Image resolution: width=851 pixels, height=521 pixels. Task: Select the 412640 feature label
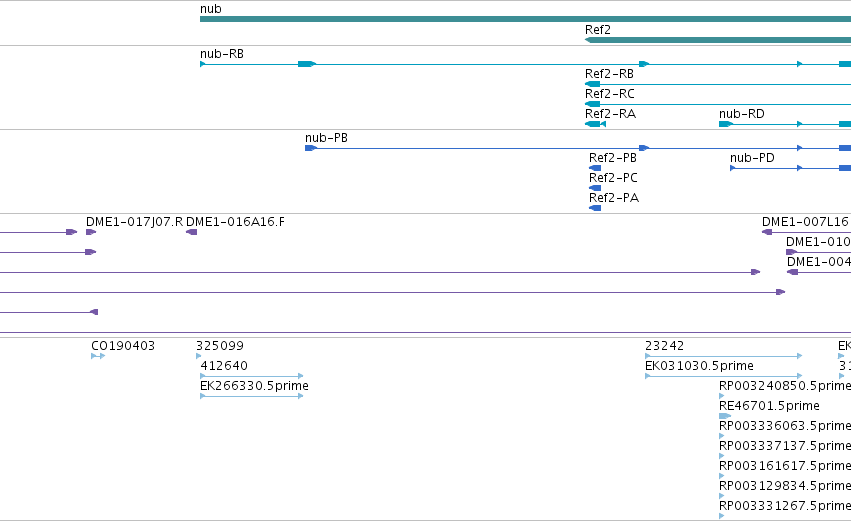pos(224,366)
